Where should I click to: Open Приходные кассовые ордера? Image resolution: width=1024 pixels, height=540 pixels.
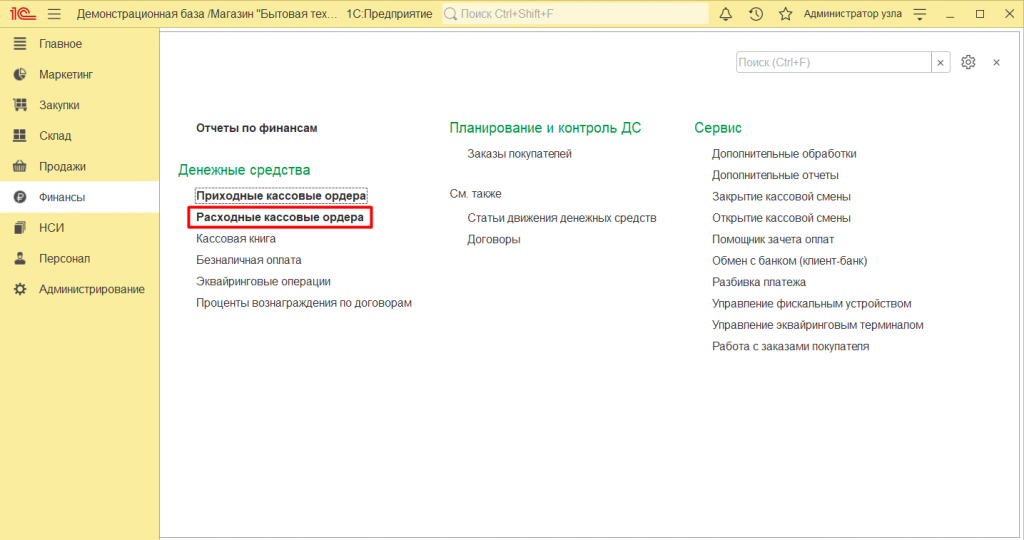click(x=281, y=196)
